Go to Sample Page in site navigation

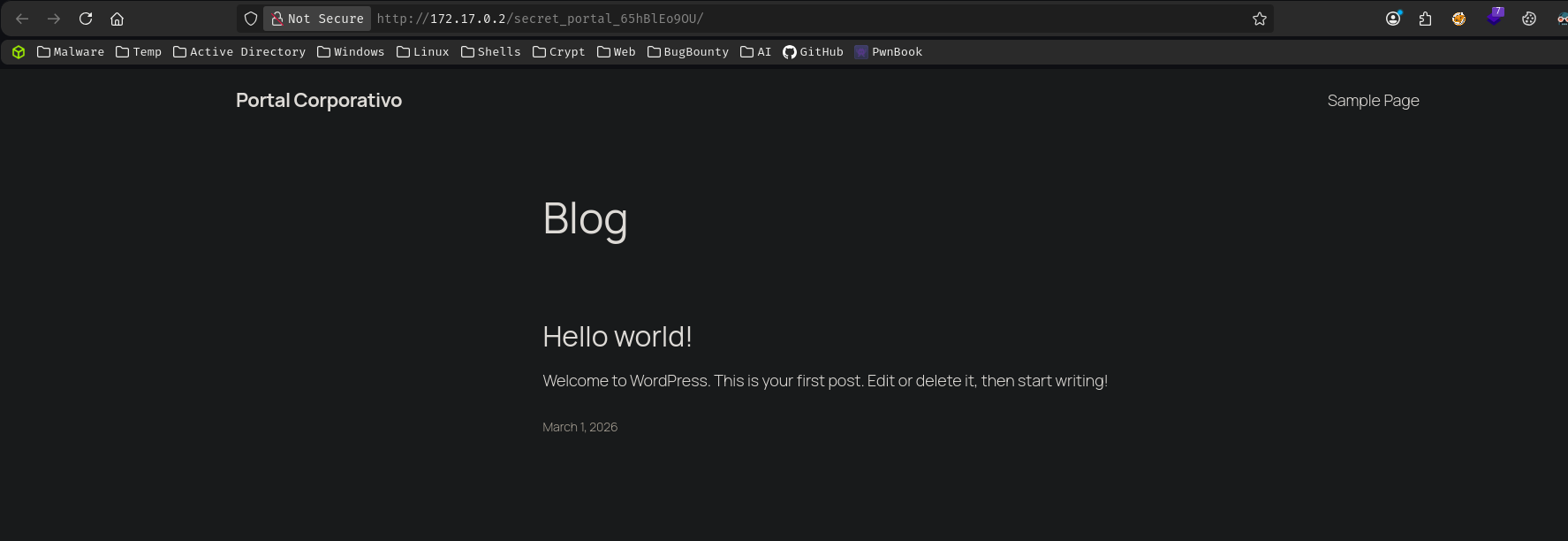click(1373, 101)
